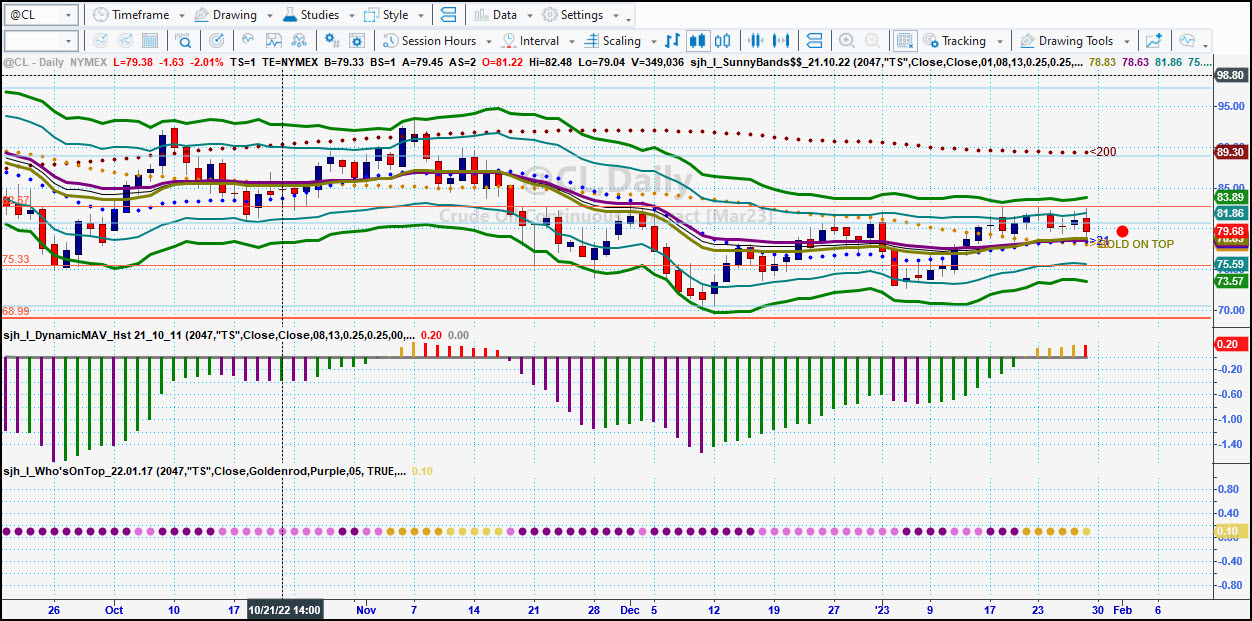1252x621 pixels.
Task: Click the wave icon right of new chart
Action: pos(1187,41)
